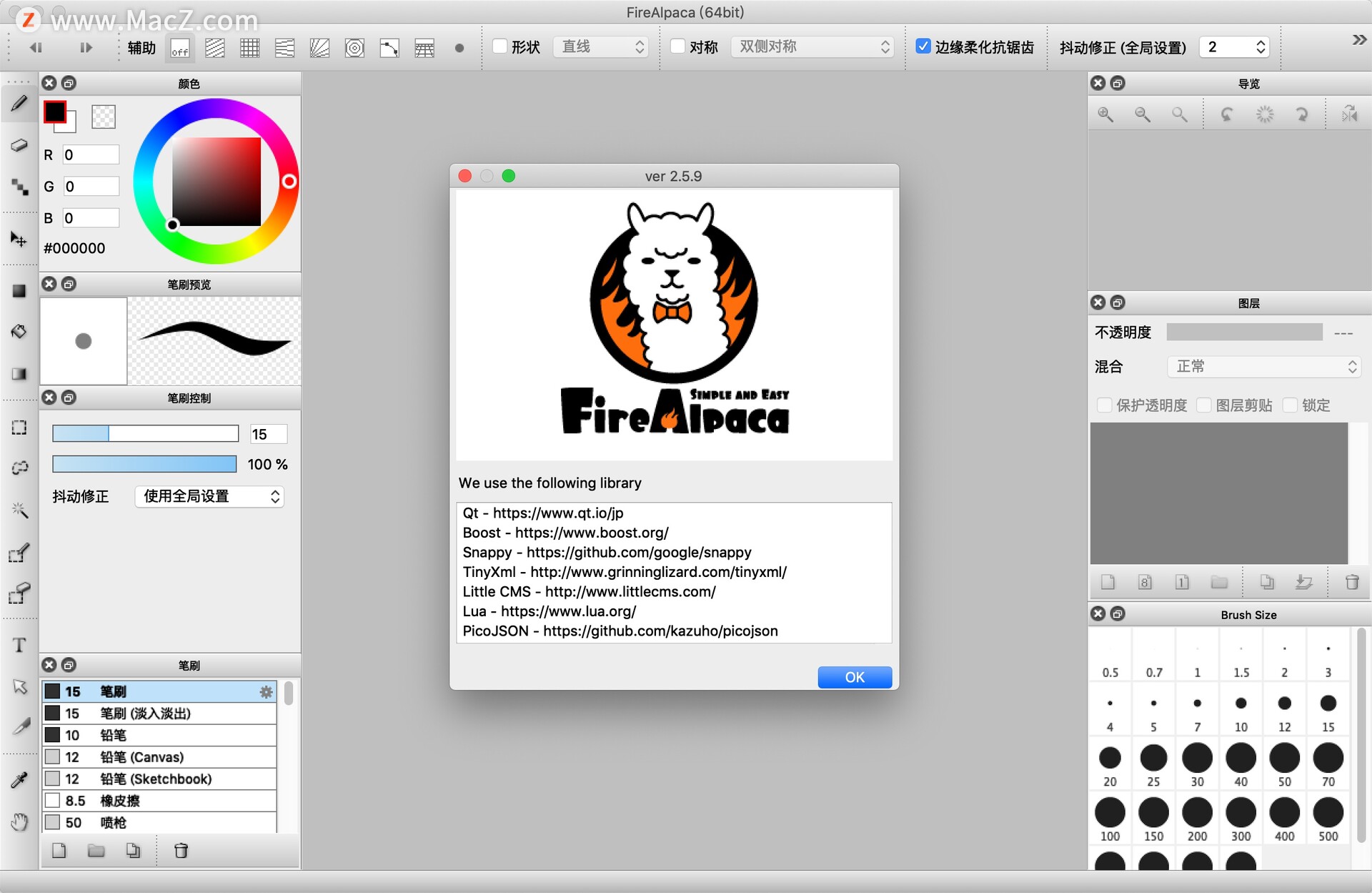Delete brush with trash icon in brush panel
Viewport: 1372px width, 893px height.
coord(181,851)
